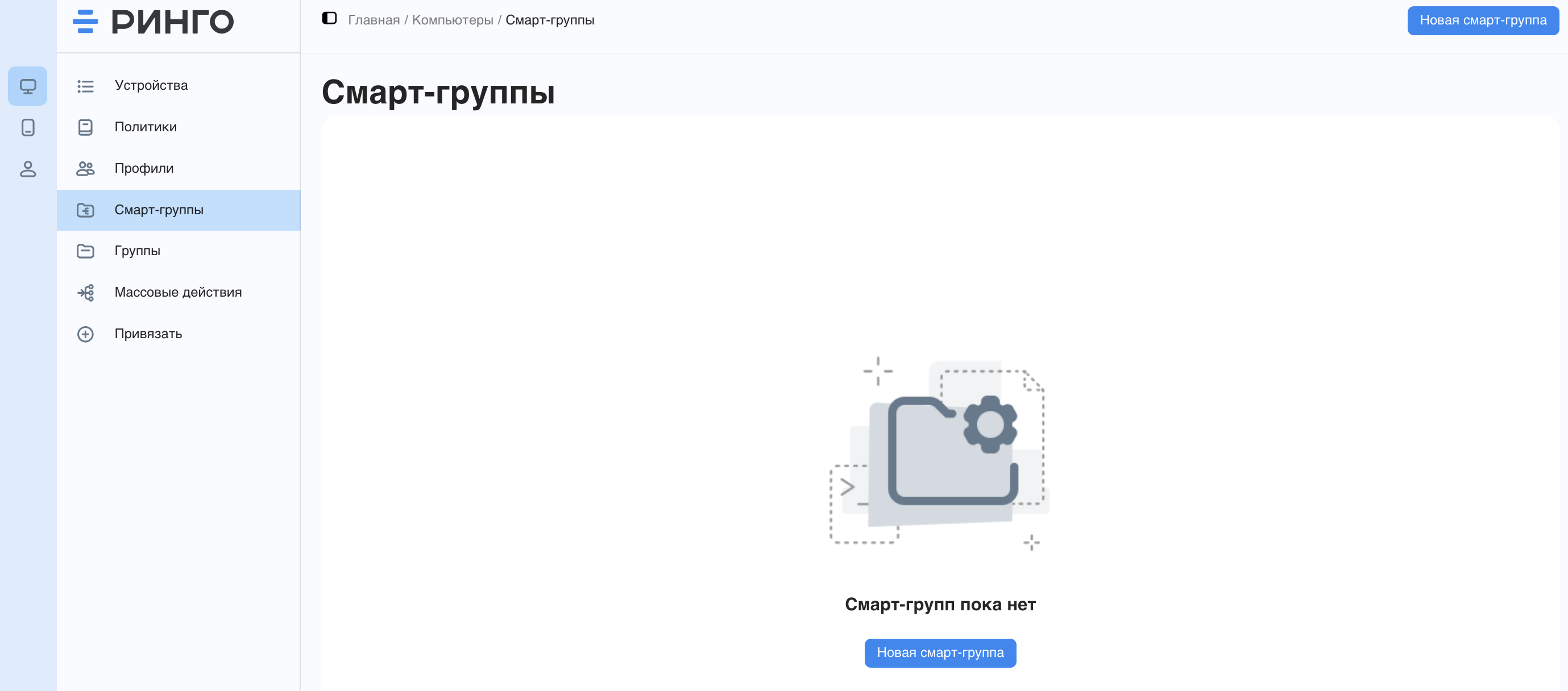The image size is (1568, 691).
Task: Click the empty-state folder with gear illustration
Action: tap(940, 453)
